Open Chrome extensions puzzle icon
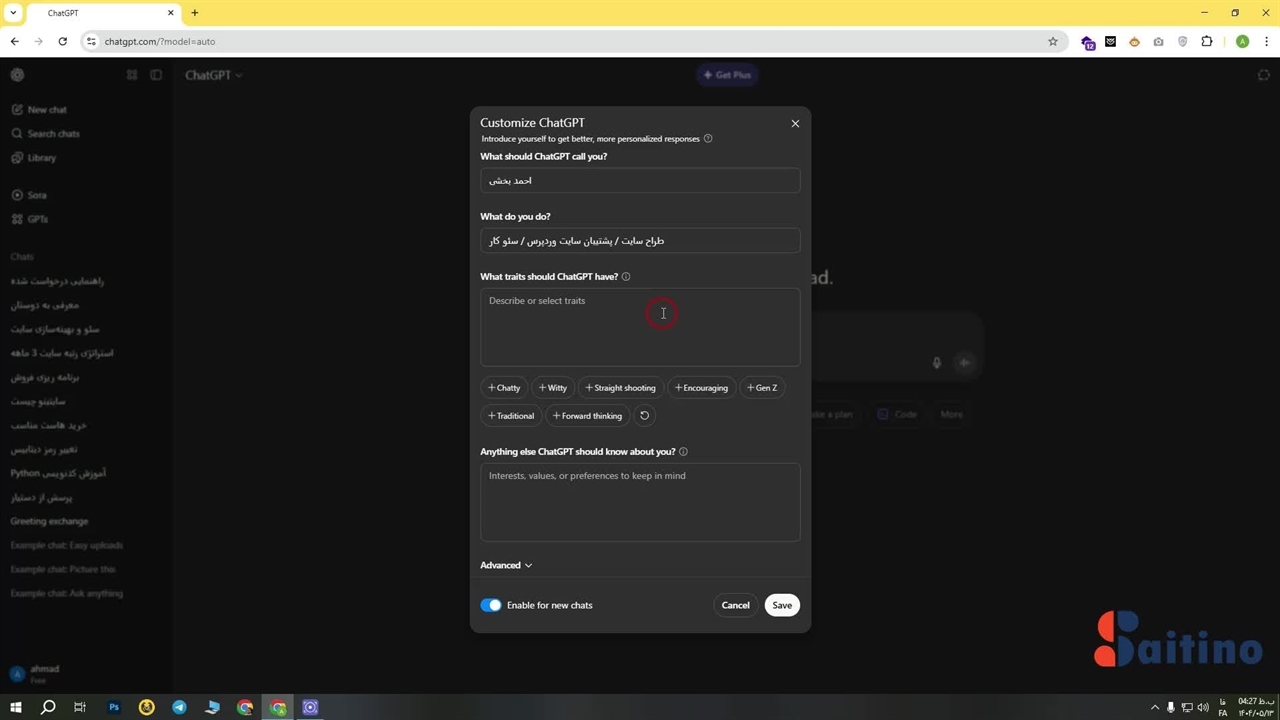The image size is (1280, 720). [1206, 42]
